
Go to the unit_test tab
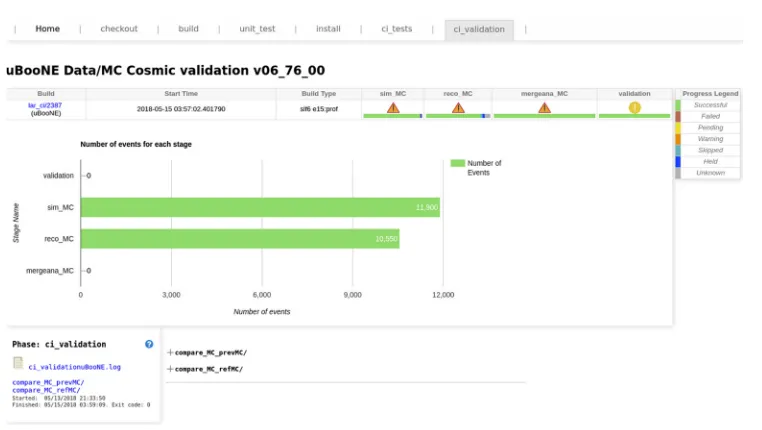[x=257, y=29]
